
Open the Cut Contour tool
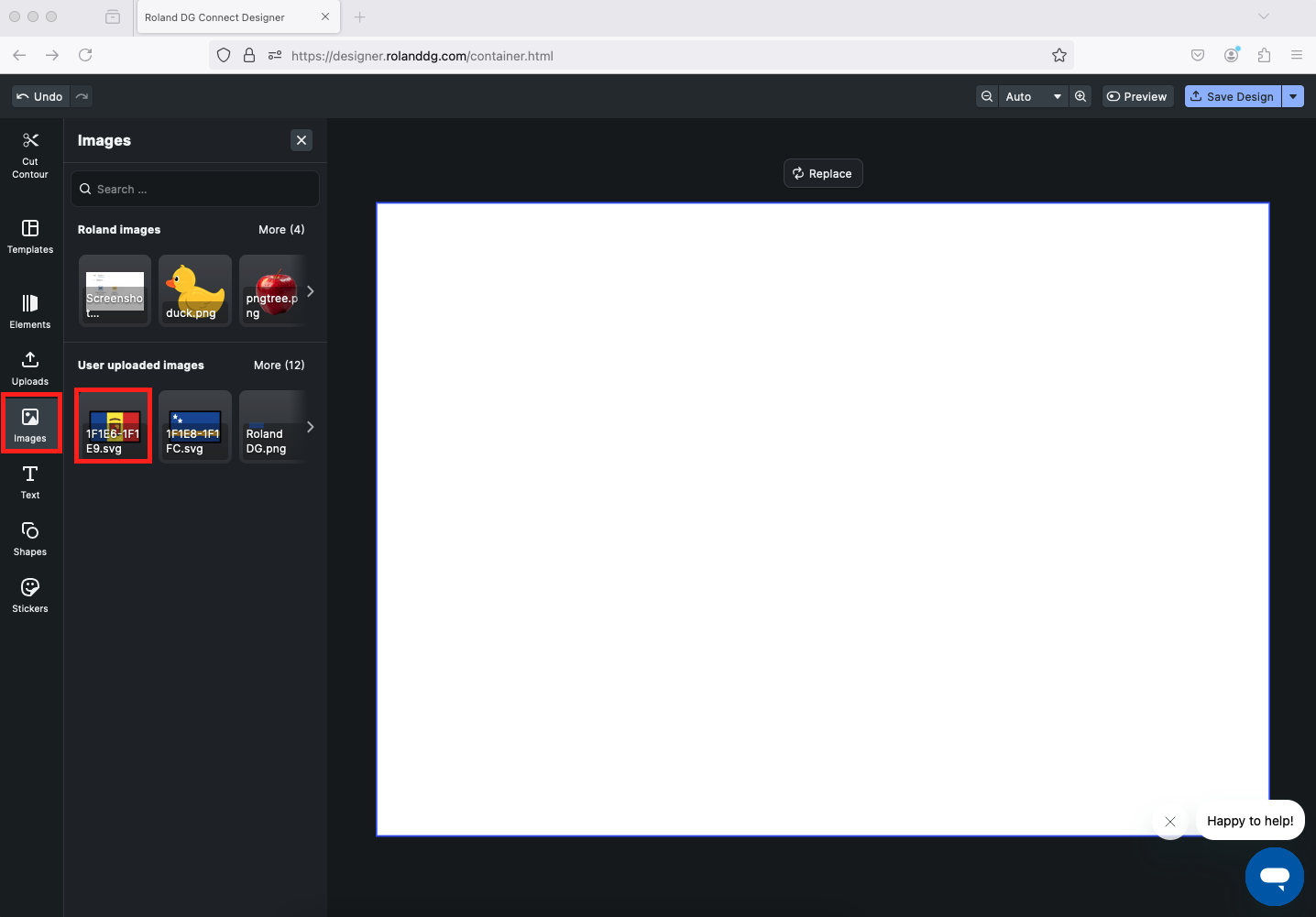(x=30, y=155)
